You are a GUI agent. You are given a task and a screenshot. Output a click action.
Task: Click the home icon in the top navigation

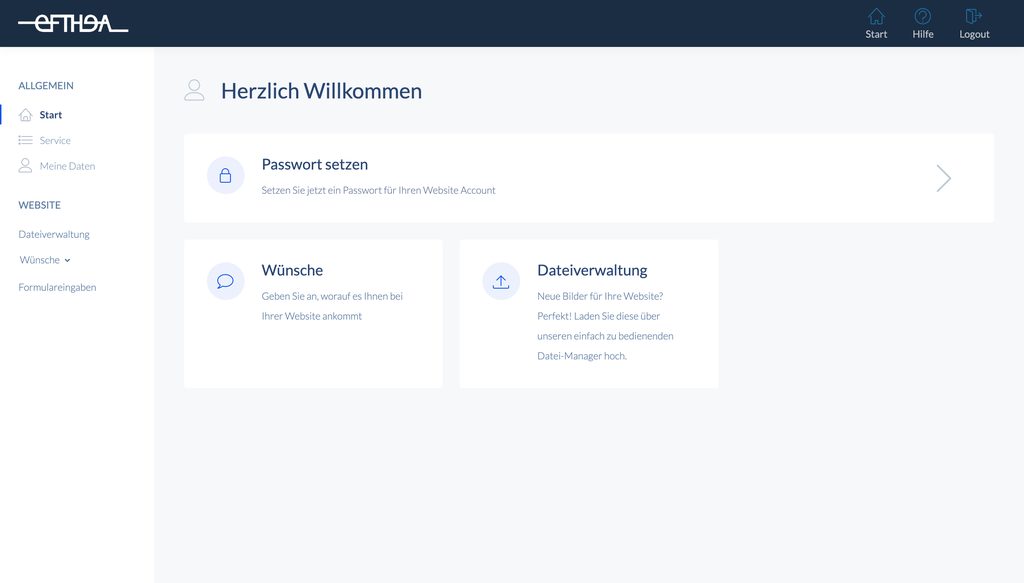pos(876,16)
